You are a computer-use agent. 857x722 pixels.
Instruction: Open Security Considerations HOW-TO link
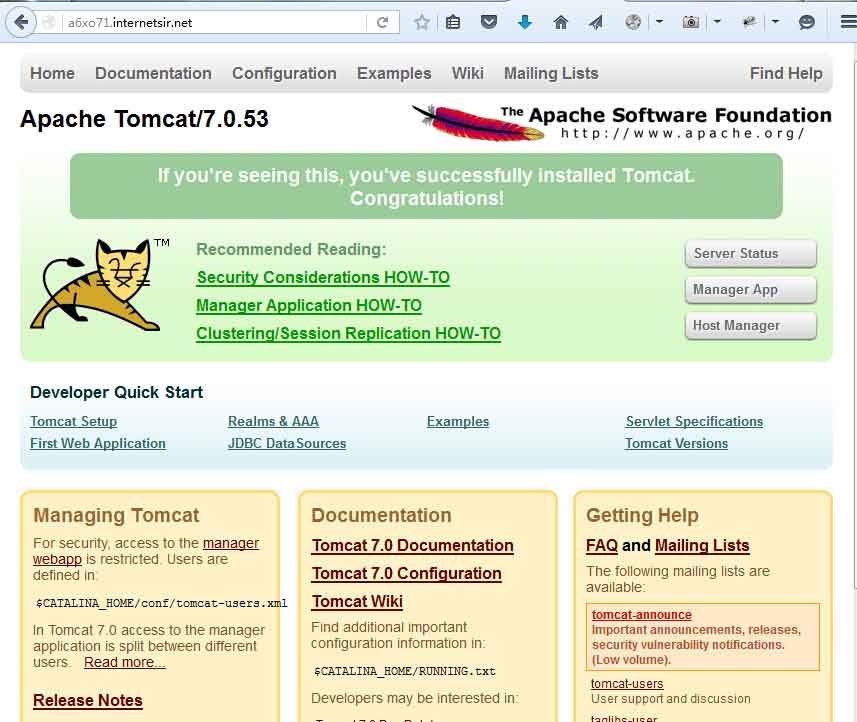[x=323, y=278]
